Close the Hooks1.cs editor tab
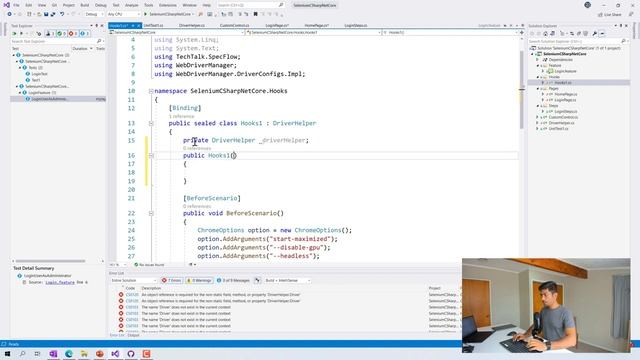Viewport: 640px width, 360px height. tap(138, 25)
